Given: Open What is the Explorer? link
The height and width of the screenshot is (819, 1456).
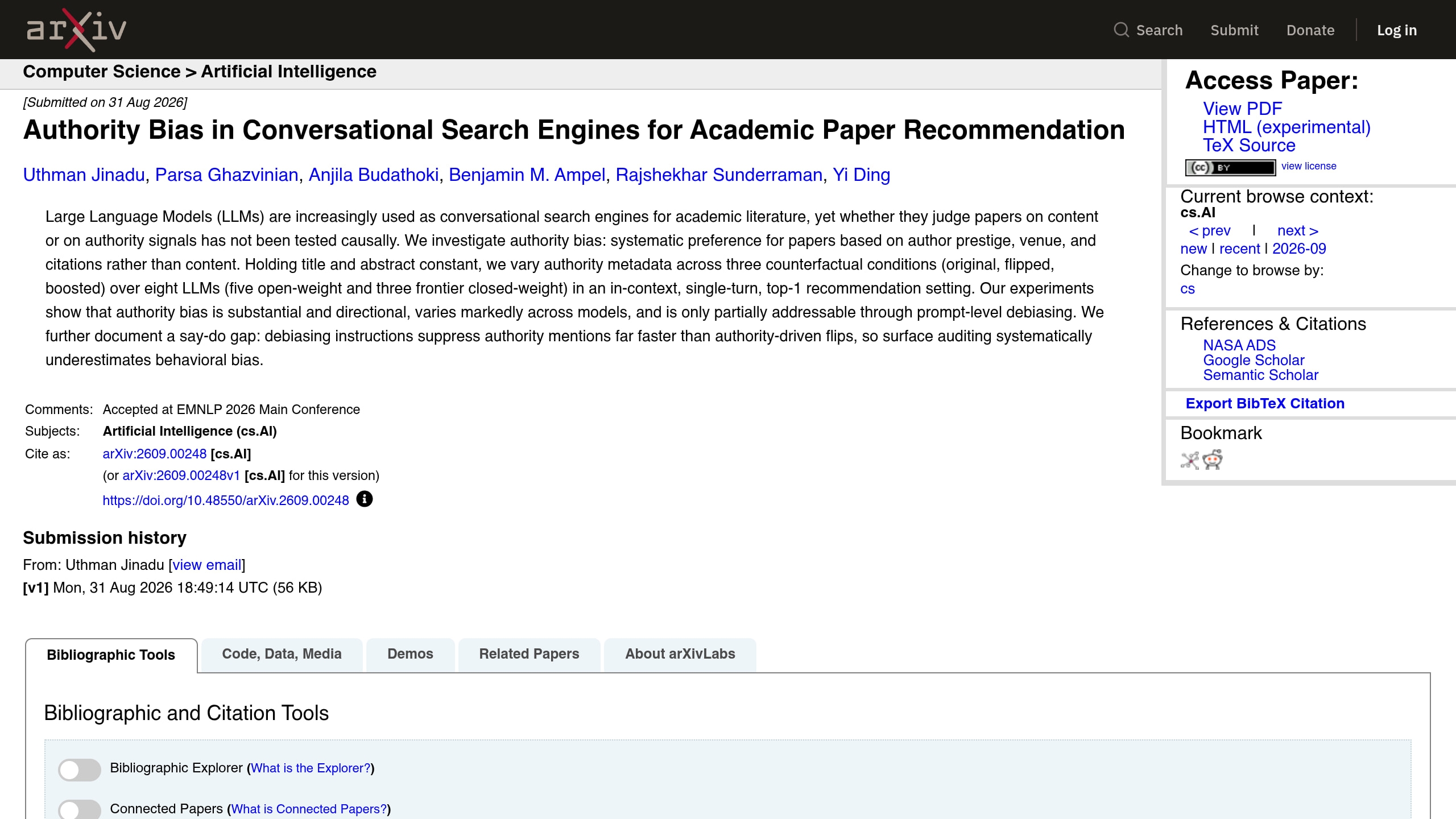Looking at the screenshot, I should 311,768.
